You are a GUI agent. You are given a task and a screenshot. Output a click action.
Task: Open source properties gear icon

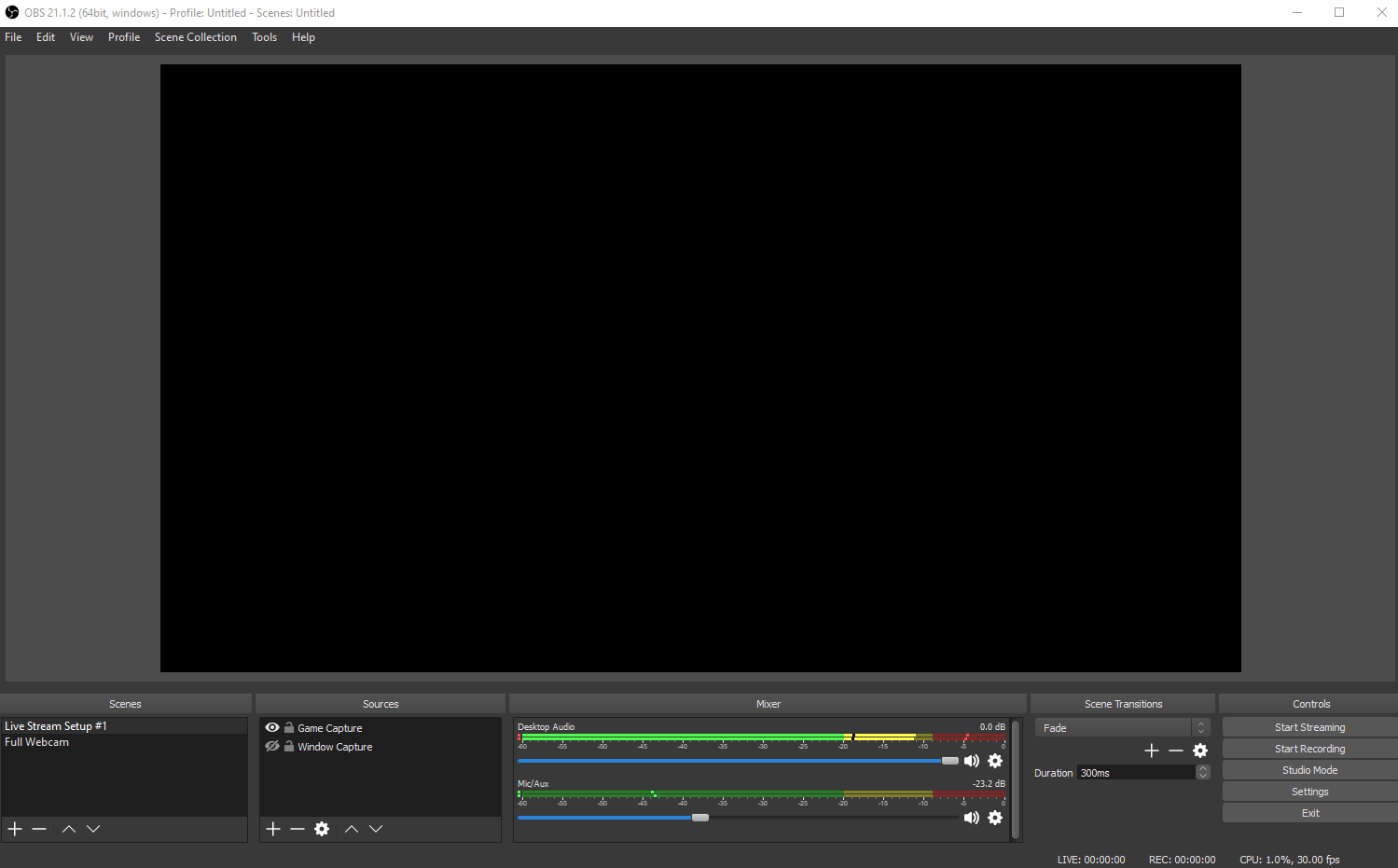322,829
